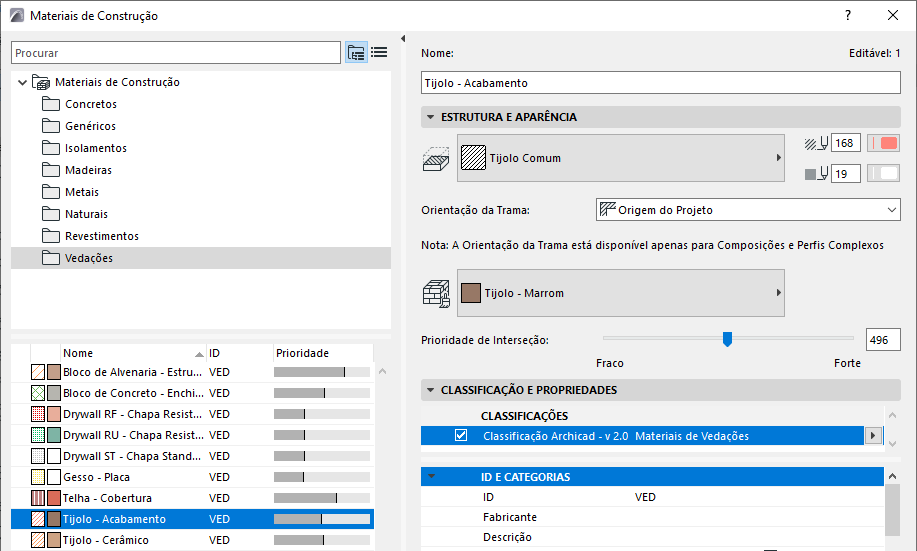Sort list by Nome column header

pyautogui.click(x=133, y=353)
